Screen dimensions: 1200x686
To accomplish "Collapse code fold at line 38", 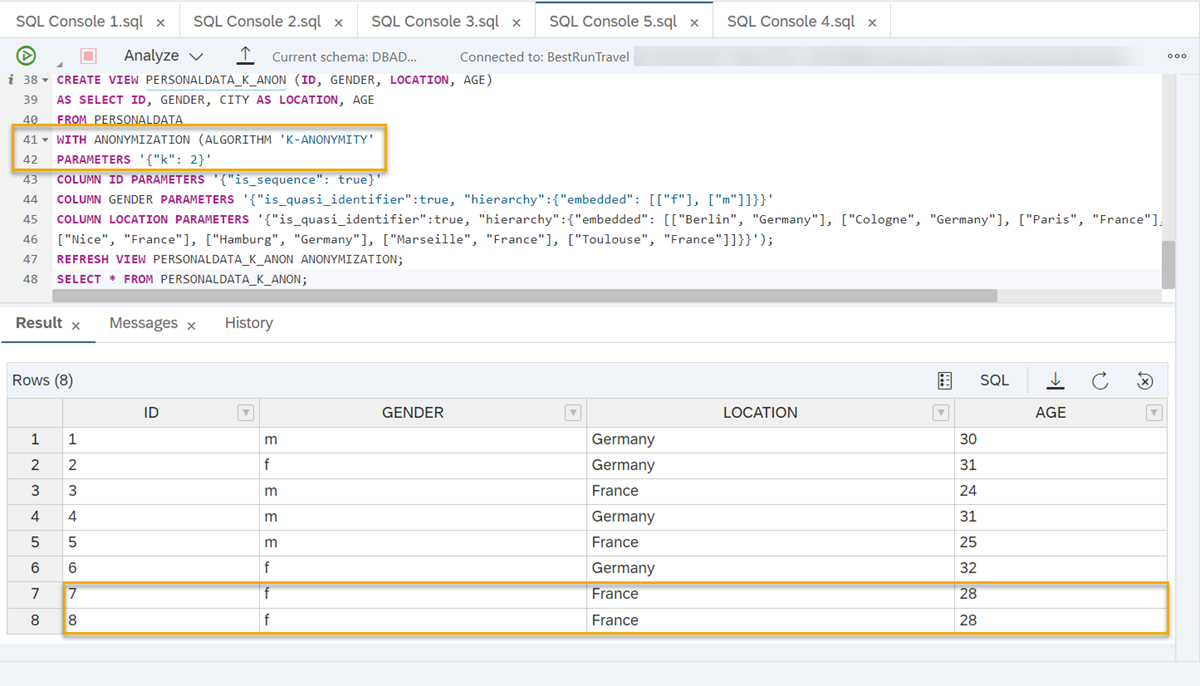I will [x=45, y=80].
